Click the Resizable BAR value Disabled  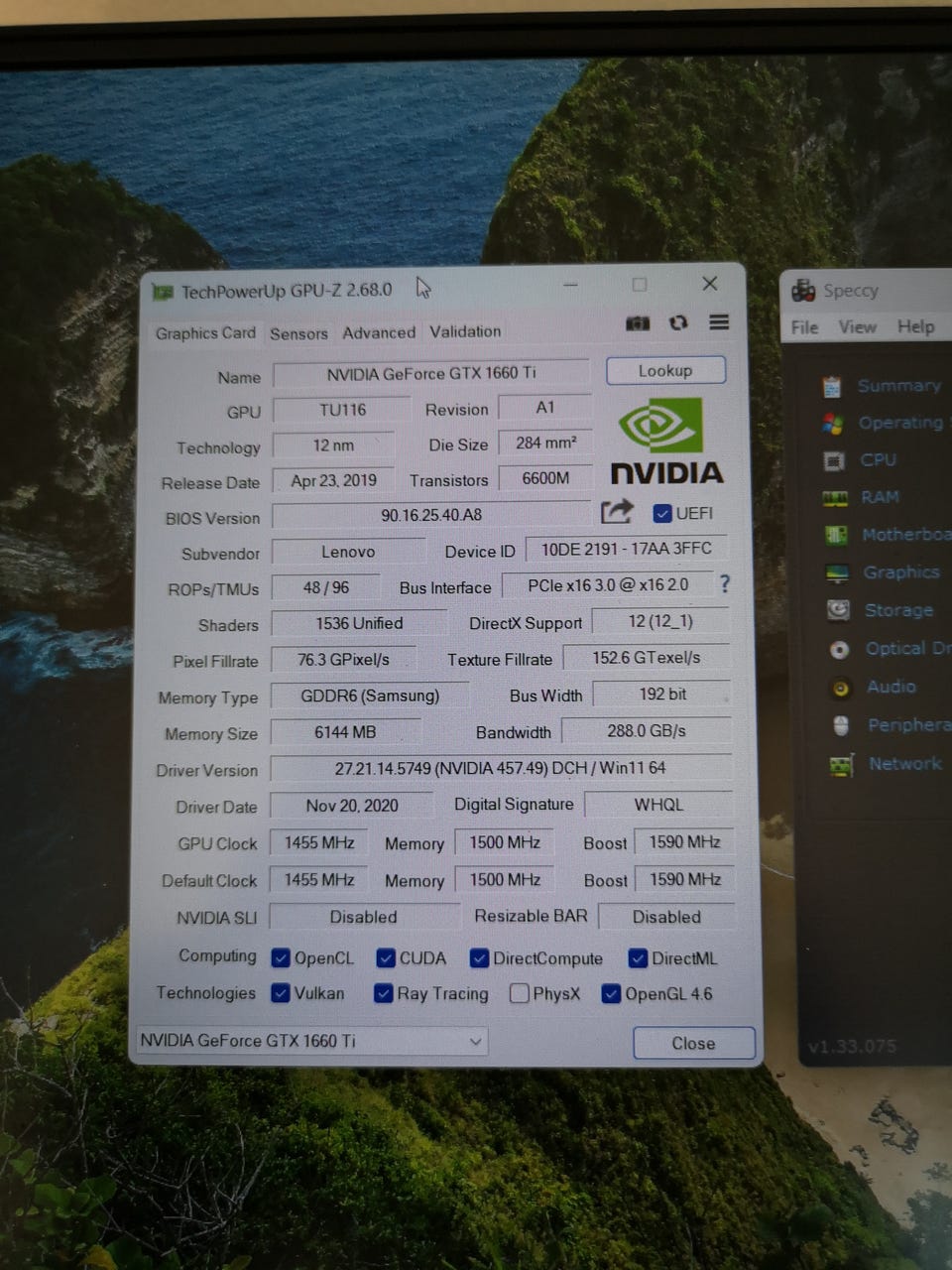pos(666,917)
